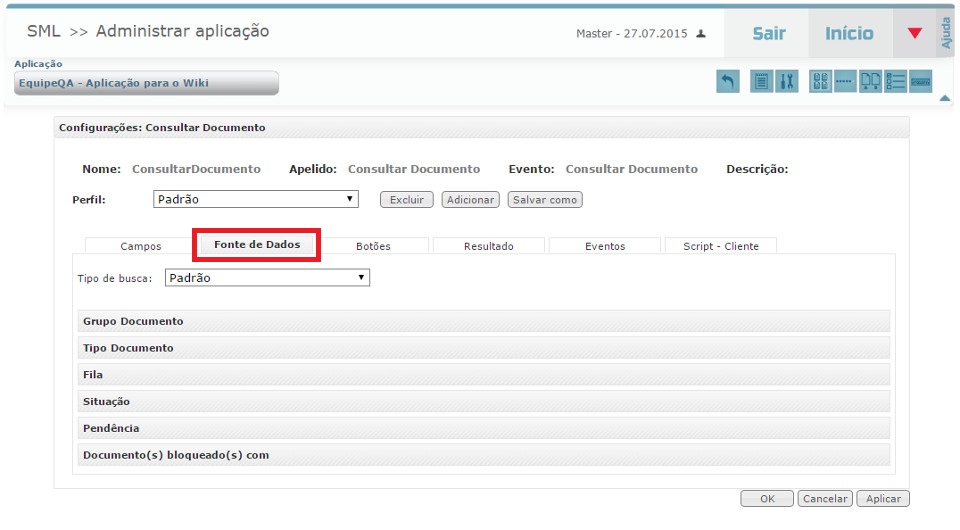
Task: Click the dotted line toolbar icon
Action: [845, 82]
